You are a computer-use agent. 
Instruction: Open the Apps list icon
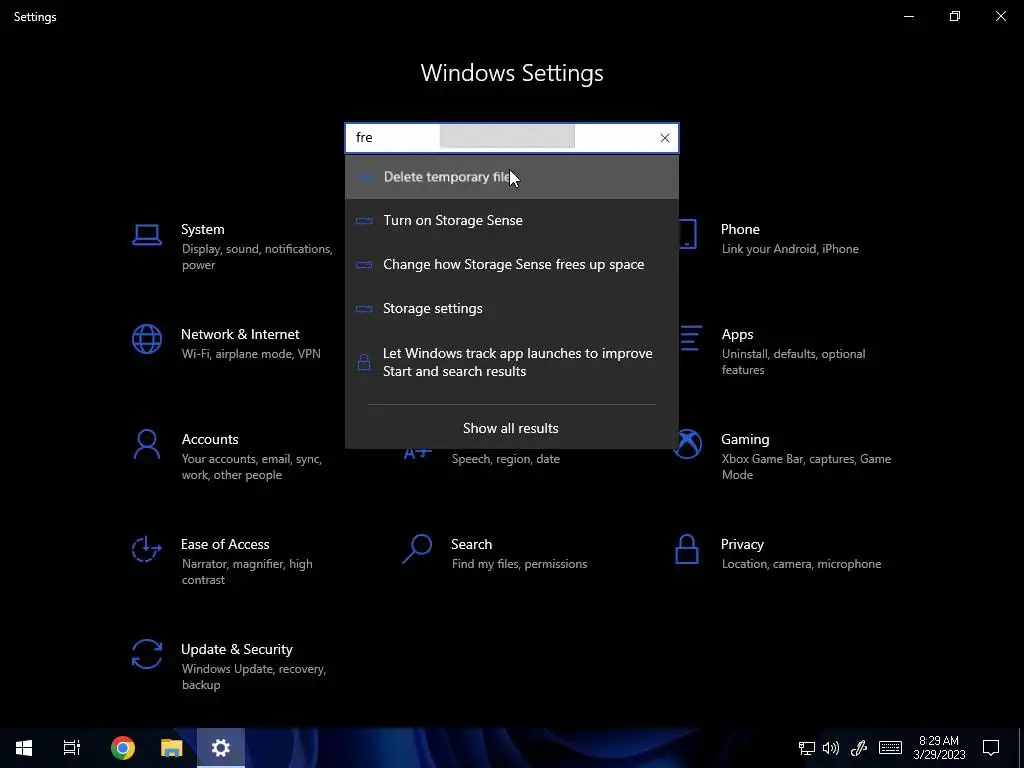click(x=690, y=339)
